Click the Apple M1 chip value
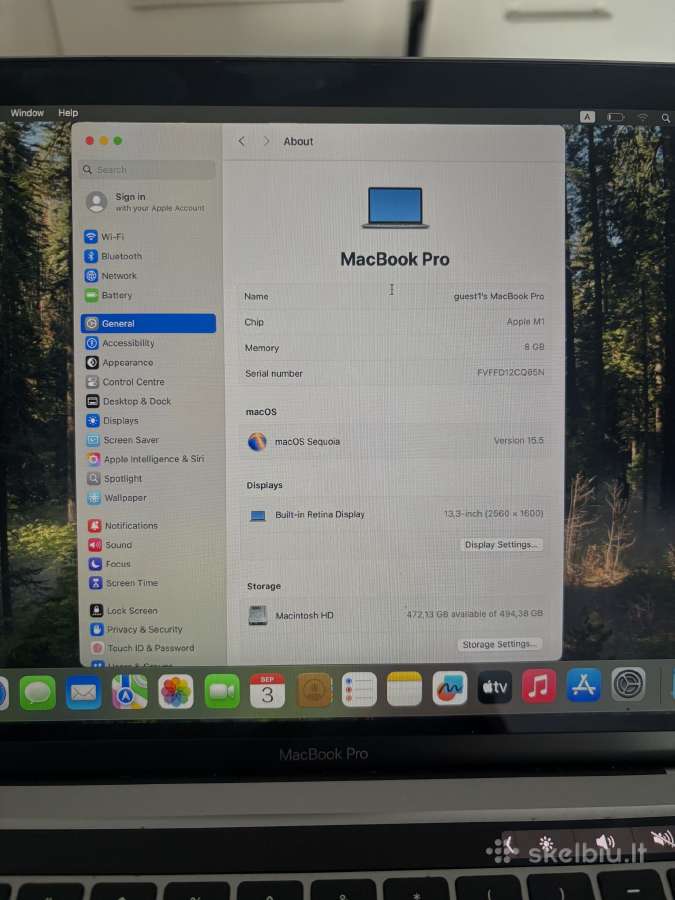This screenshot has width=675, height=900. tap(525, 322)
